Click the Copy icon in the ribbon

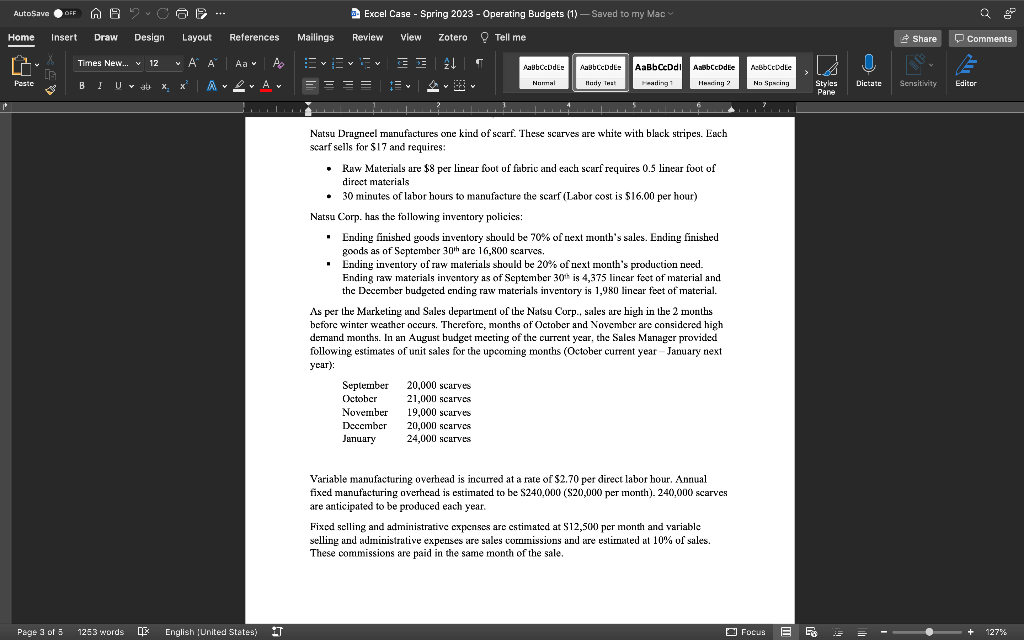pos(50,74)
